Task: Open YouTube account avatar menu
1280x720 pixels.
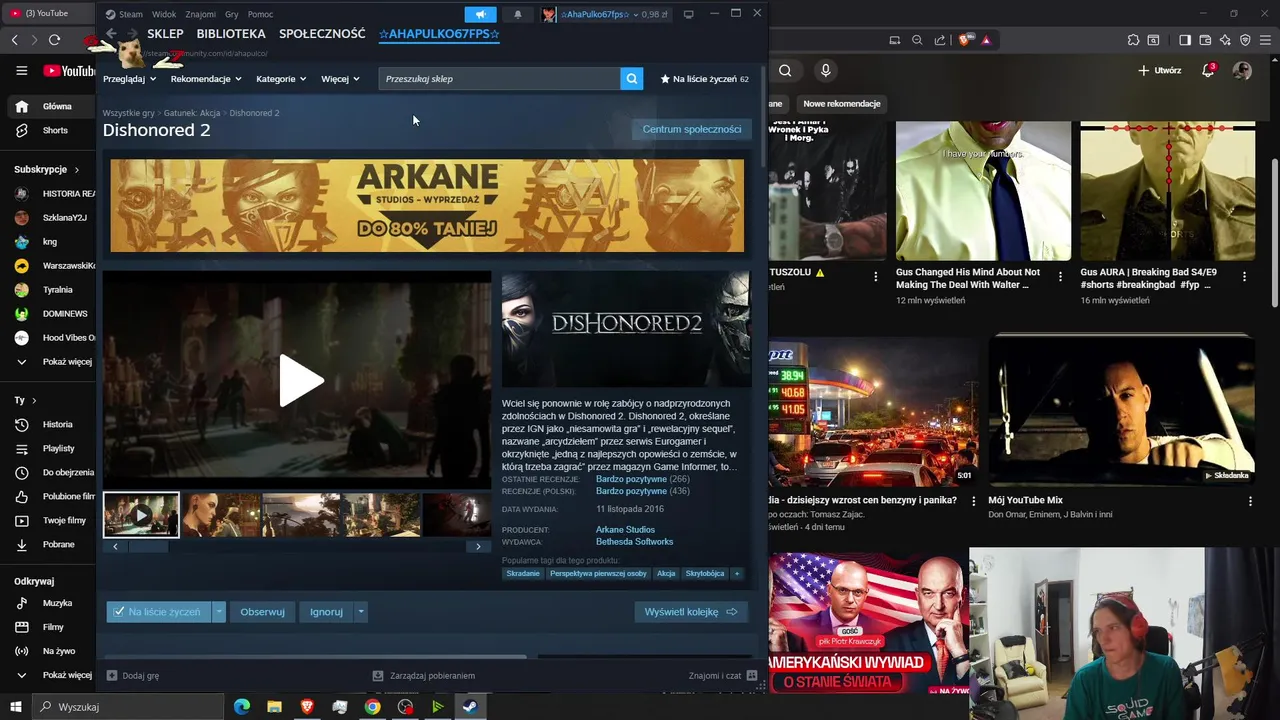Action: 1242,70
